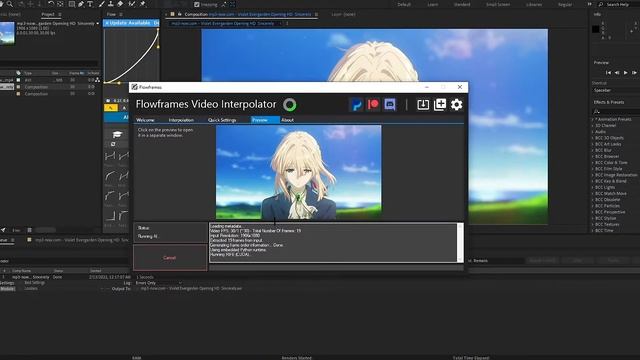
Task: Expand the Audio effects category
Action: 593,132
